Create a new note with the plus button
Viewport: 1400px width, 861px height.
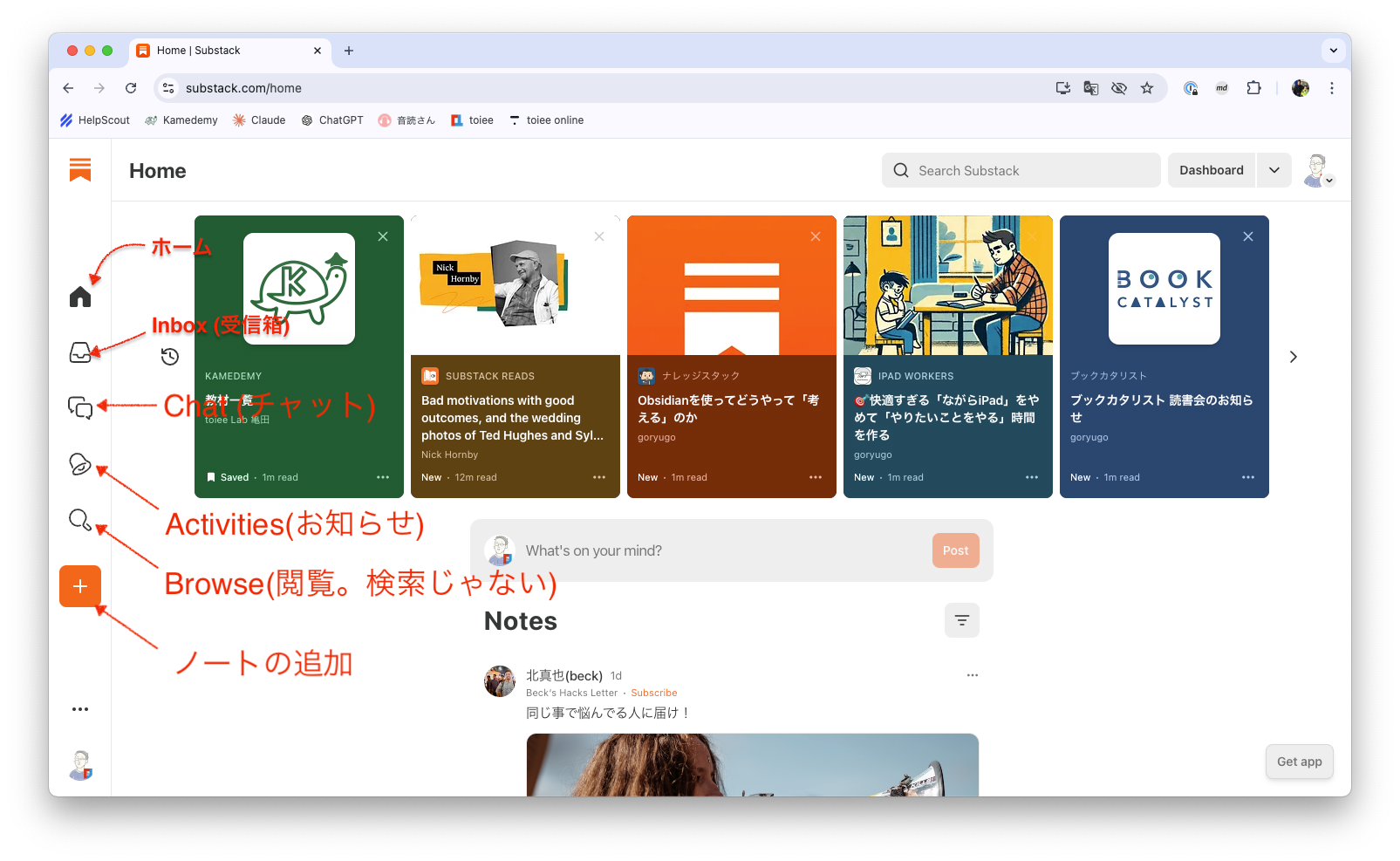(x=79, y=586)
